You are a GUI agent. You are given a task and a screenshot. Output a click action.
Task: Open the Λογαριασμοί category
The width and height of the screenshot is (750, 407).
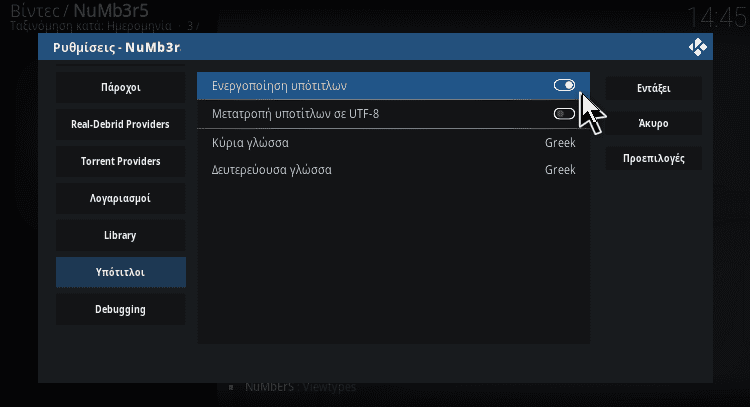point(121,198)
